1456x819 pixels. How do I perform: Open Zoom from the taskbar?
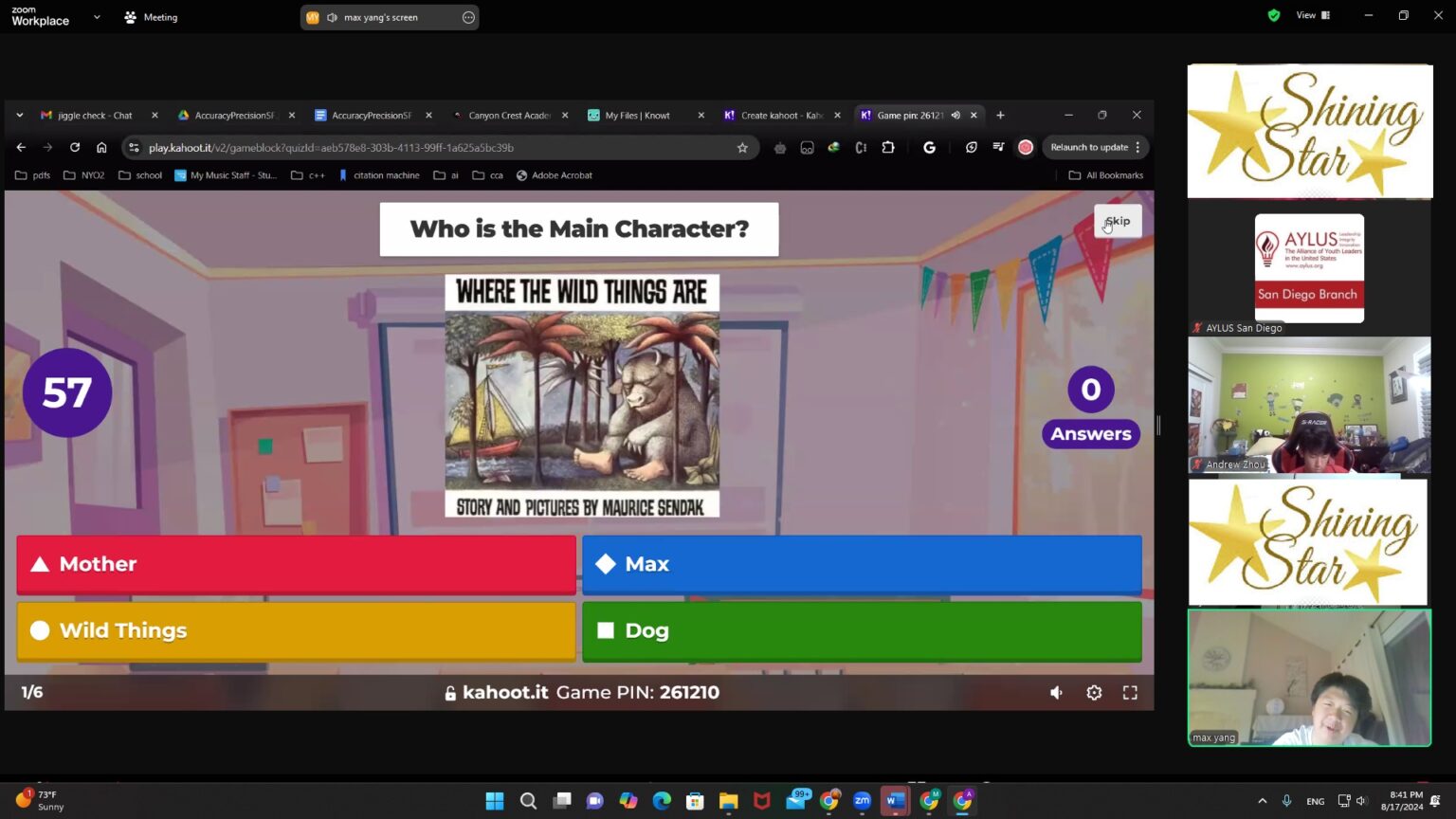coord(862,801)
